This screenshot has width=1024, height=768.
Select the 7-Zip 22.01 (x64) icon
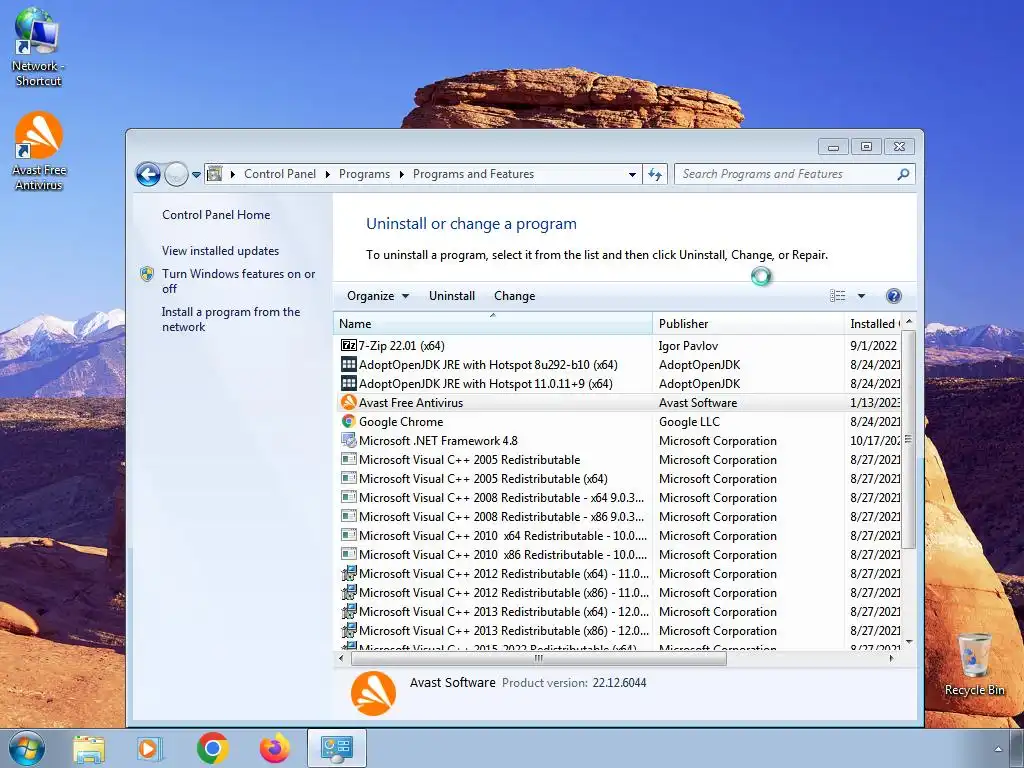(x=349, y=345)
